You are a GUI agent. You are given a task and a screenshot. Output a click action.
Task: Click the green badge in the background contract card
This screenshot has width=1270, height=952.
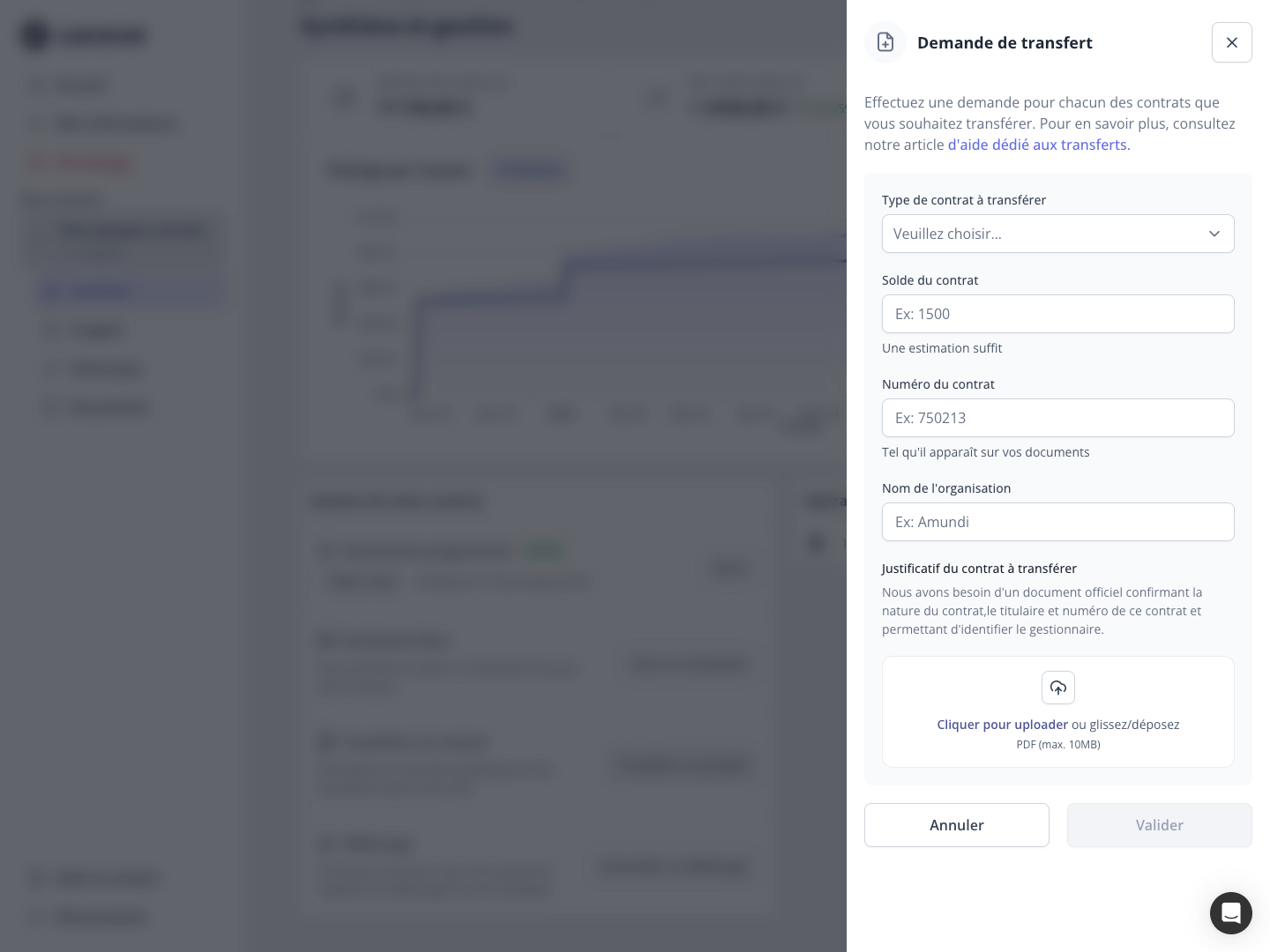point(544,550)
